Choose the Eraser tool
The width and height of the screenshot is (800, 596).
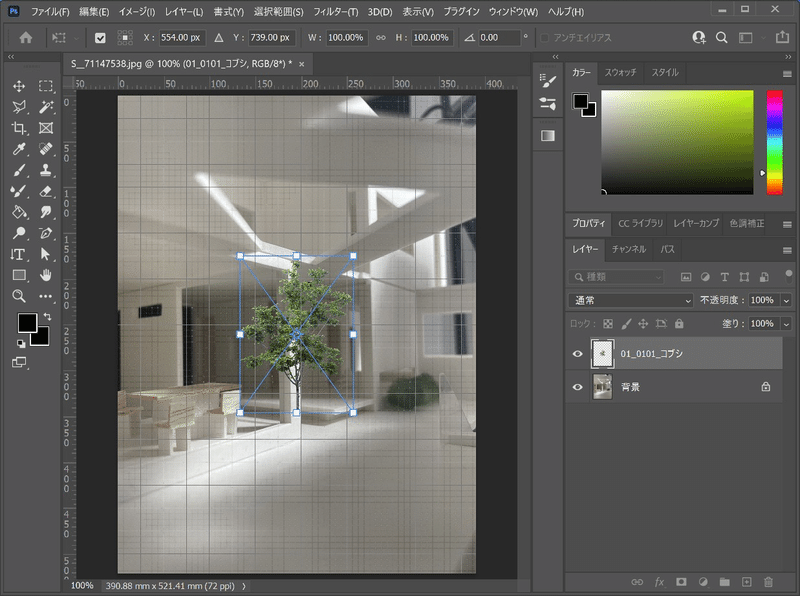pos(46,191)
